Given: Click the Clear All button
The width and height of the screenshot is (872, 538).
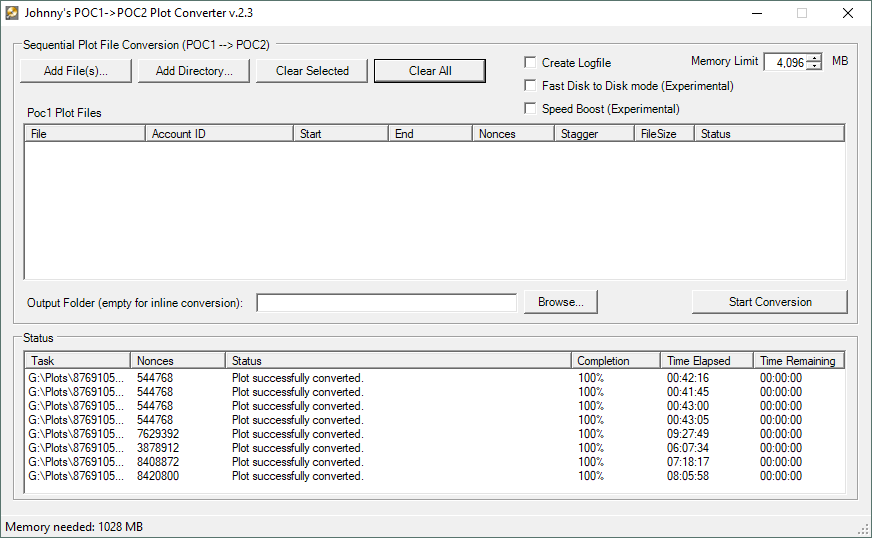Looking at the screenshot, I should pyautogui.click(x=430, y=71).
